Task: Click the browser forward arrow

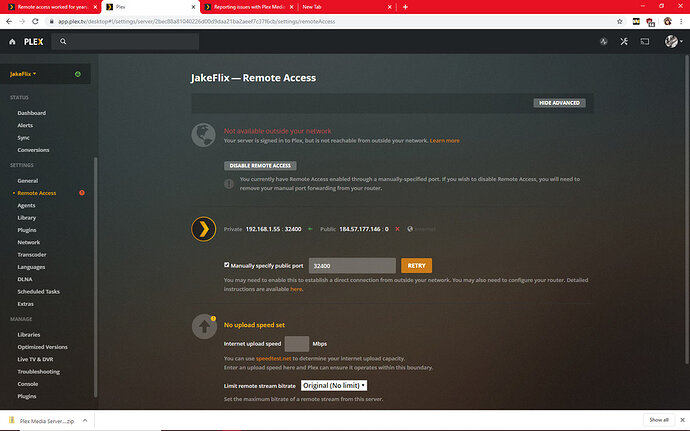Action: [22, 21]
